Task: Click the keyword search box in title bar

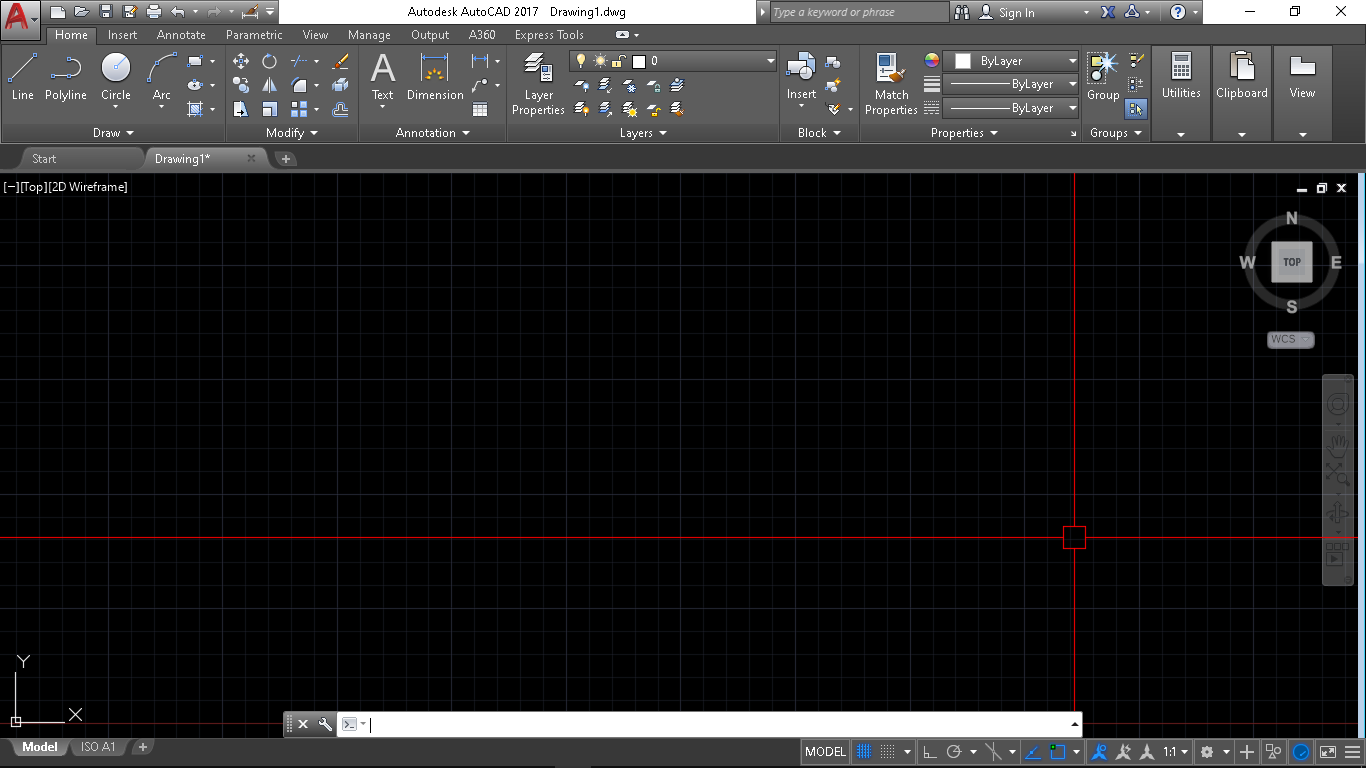Action: [860, 12]
